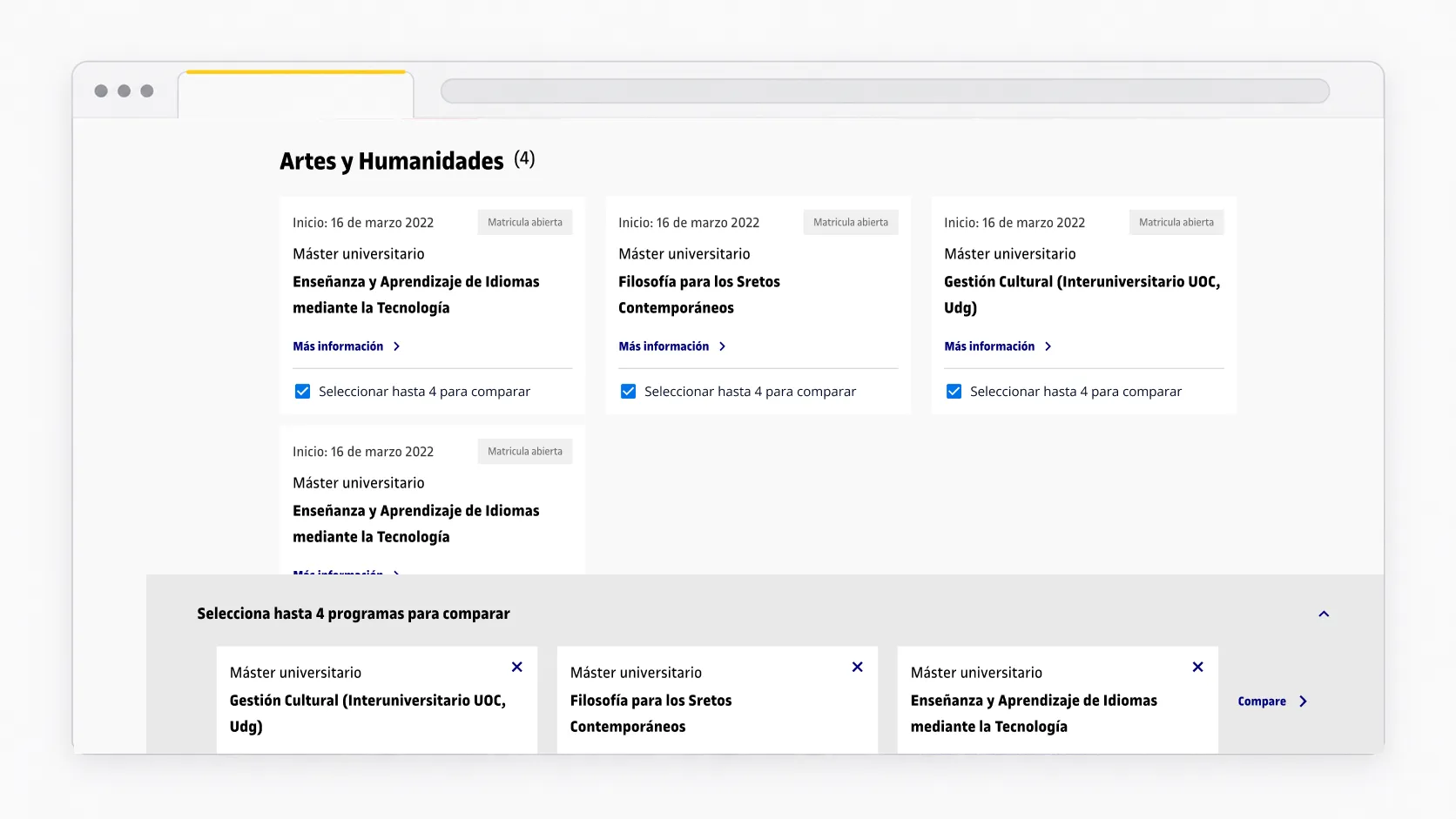Click Enseñanza y Aprendizaje title in second-row card
This screenshot has height=819, width=1456.
tap(416, 523)
